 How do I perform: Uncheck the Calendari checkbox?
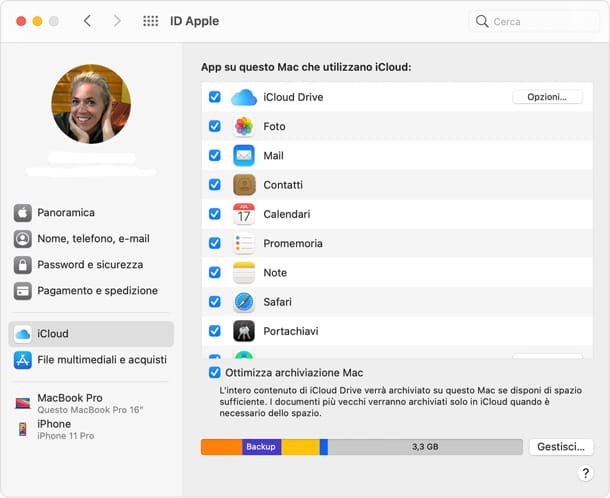tap(215, 214)
